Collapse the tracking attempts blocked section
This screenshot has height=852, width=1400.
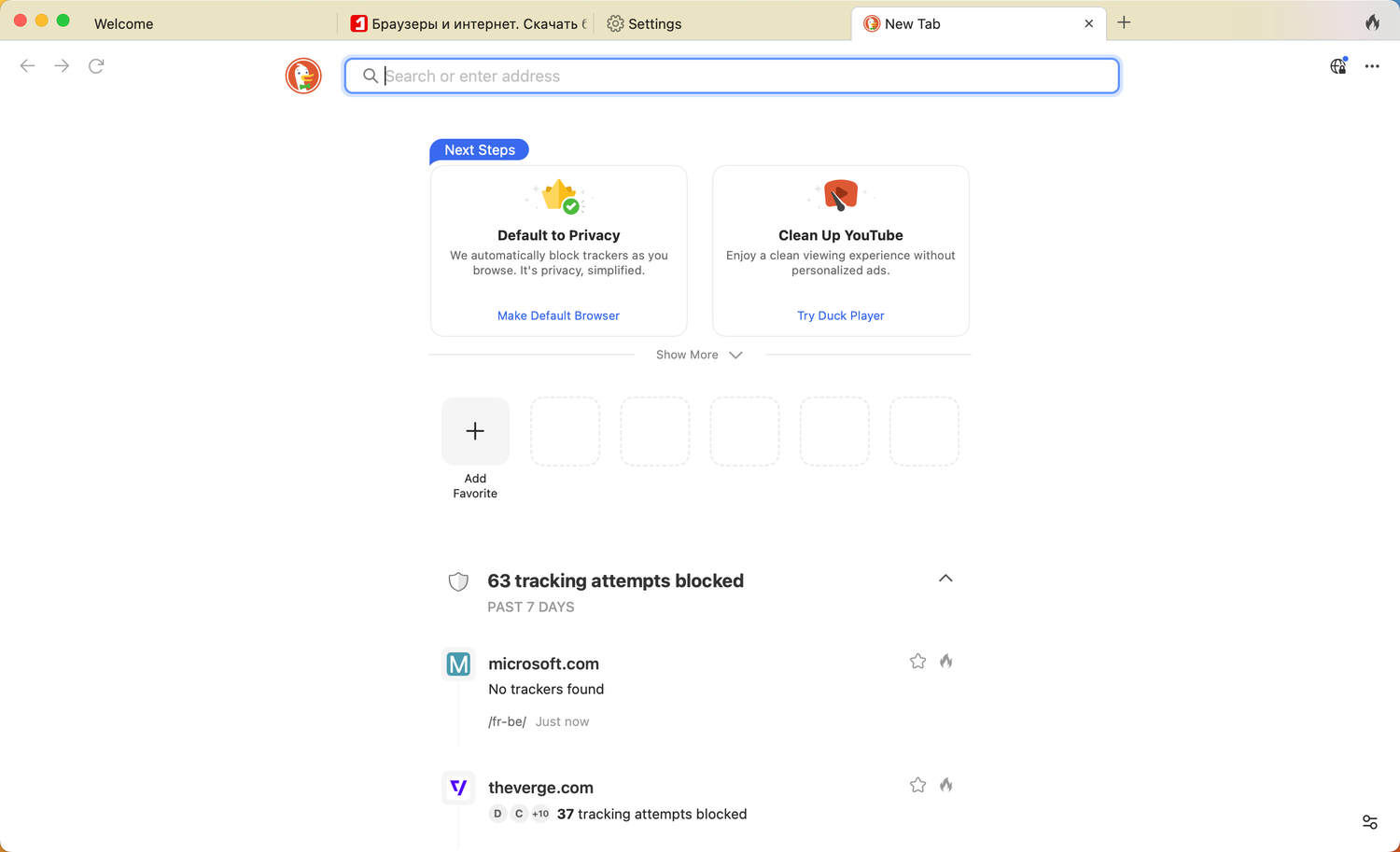(x=945, y=579)
